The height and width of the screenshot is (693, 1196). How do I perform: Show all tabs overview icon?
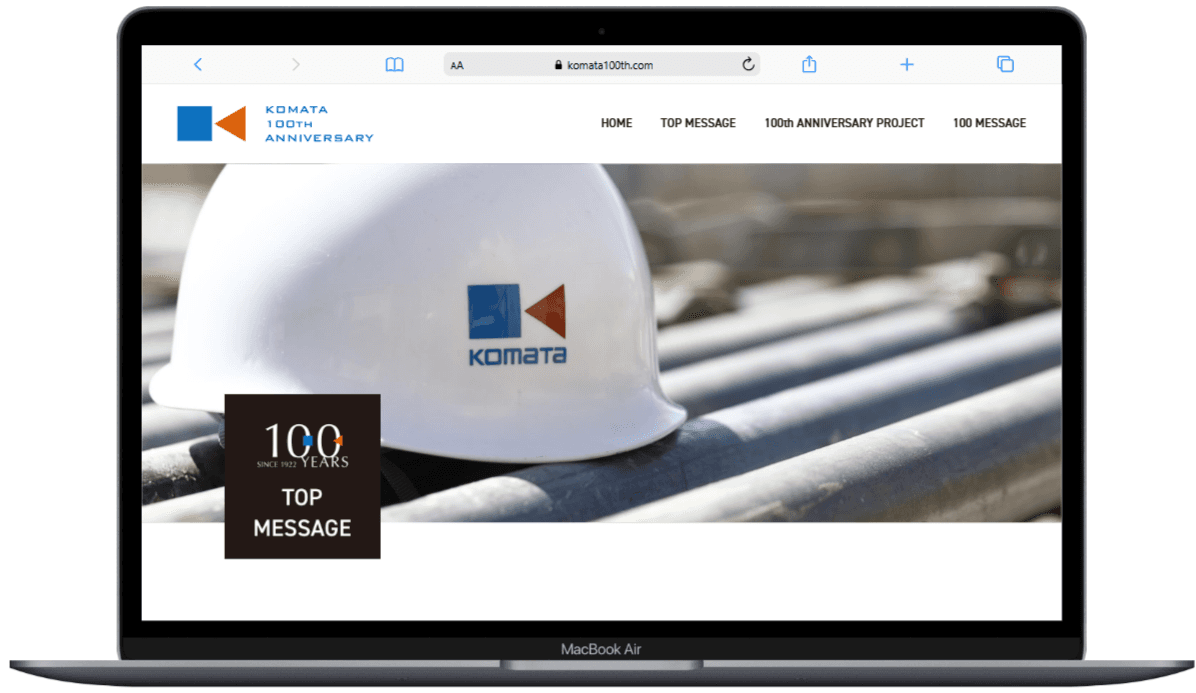1005,65
